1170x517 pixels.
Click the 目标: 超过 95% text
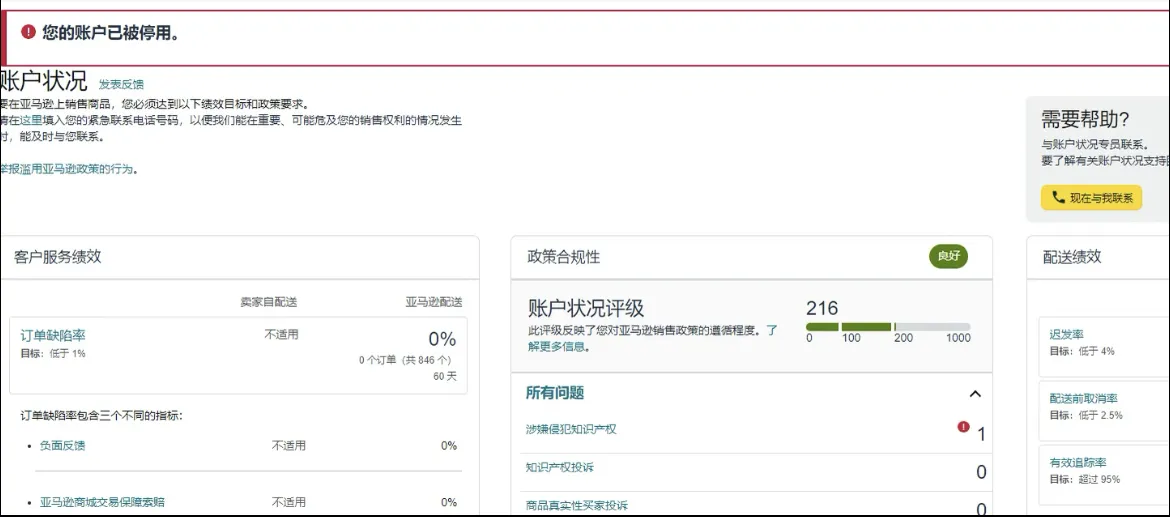click(x=1085, y=480)
